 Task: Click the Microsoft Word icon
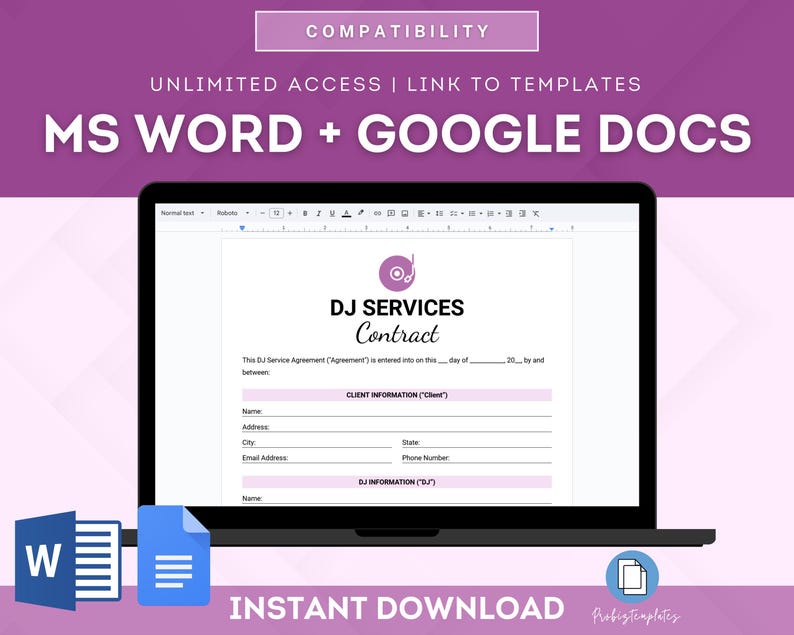[68, 561]
